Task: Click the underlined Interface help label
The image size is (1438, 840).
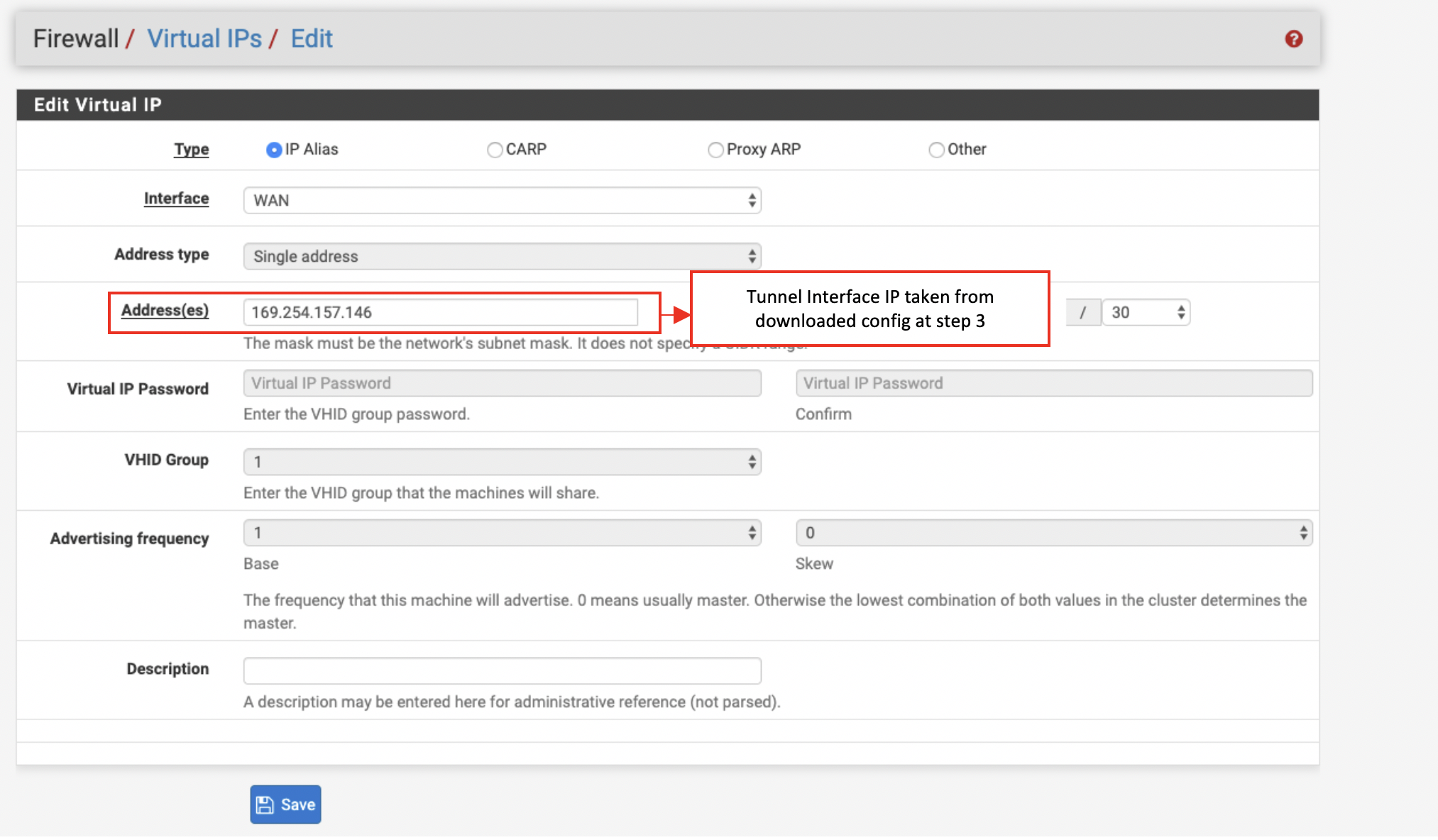Action: (x=176, y=198)
